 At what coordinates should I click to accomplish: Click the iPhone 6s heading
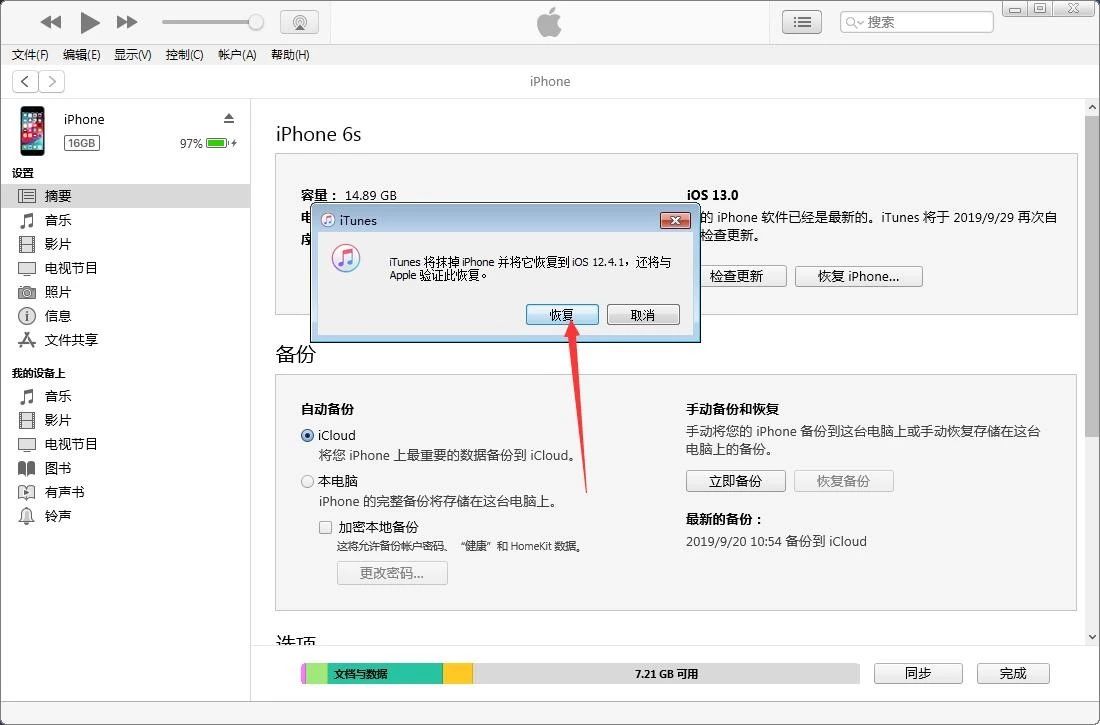tap(318, 134)
